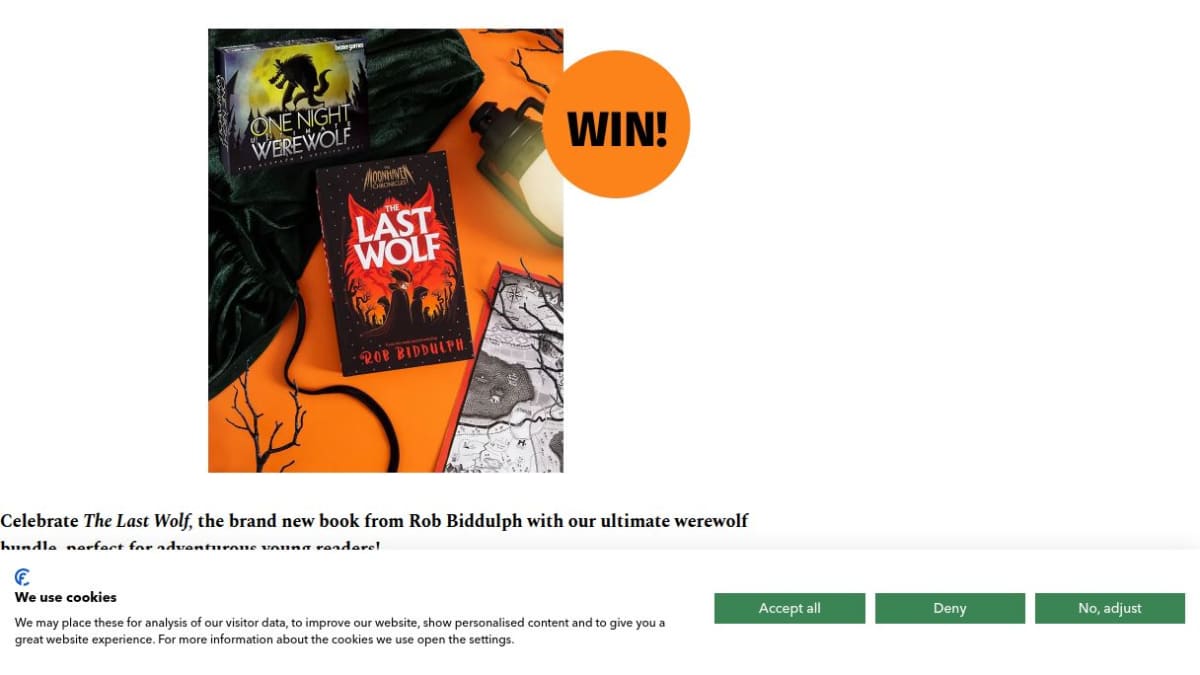This screenshot has width=1200, height=675.
Task: Choose the No, adjust cookie option
Action: pyautogui.click(x=1110, y=608)
